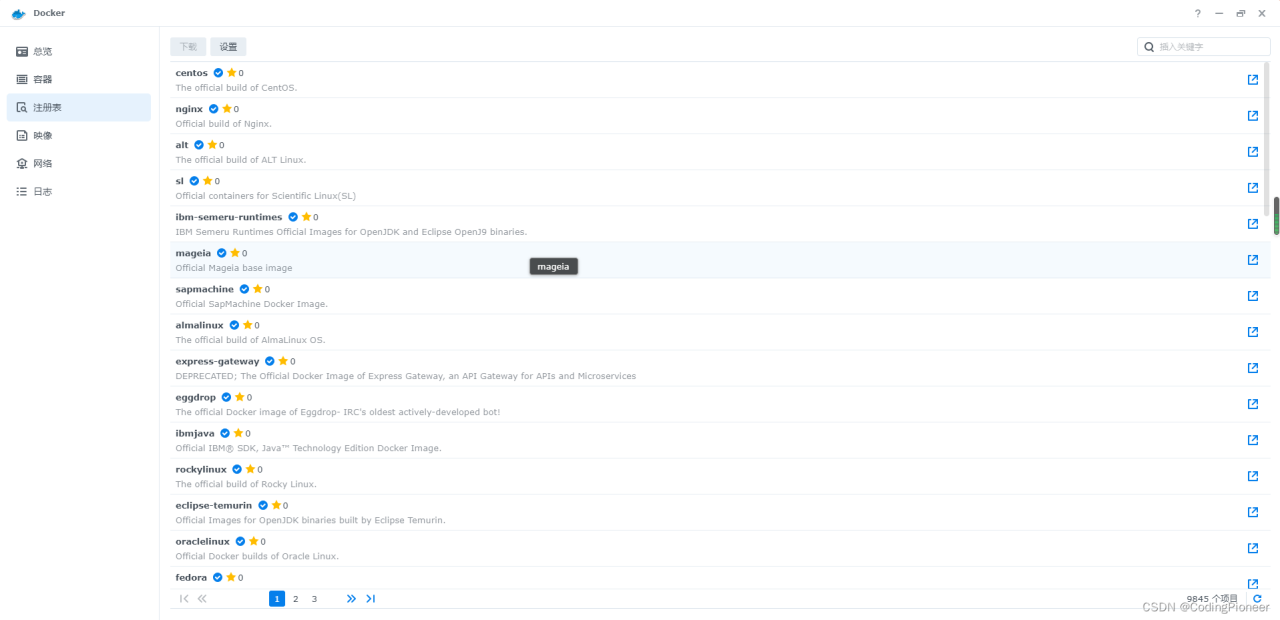Open external link for rockylinux image
Screen dimensions: 1280x620
coord(1253,476)
